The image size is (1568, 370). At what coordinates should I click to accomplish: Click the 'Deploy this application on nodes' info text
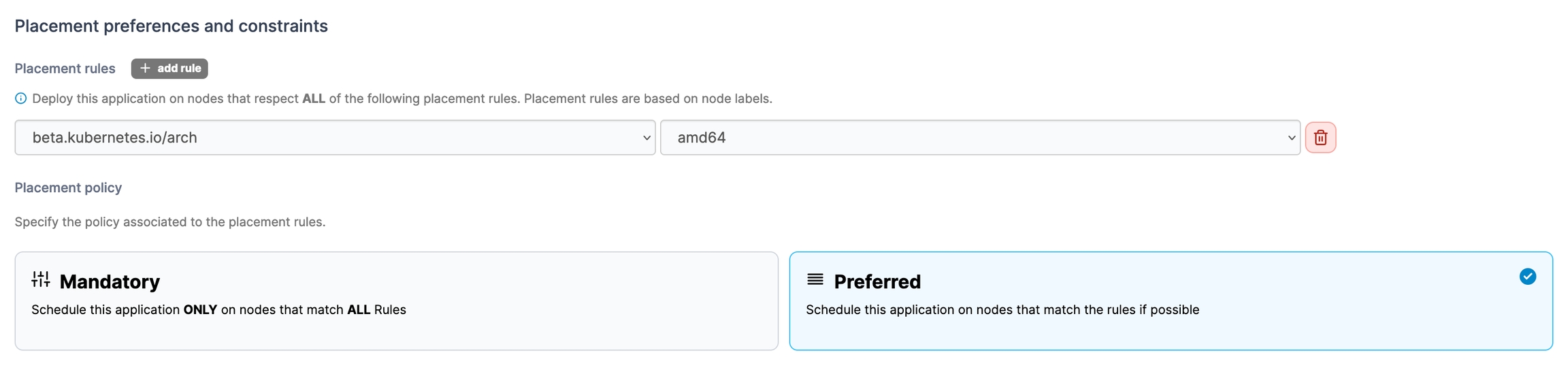click(x=402, y=99)
